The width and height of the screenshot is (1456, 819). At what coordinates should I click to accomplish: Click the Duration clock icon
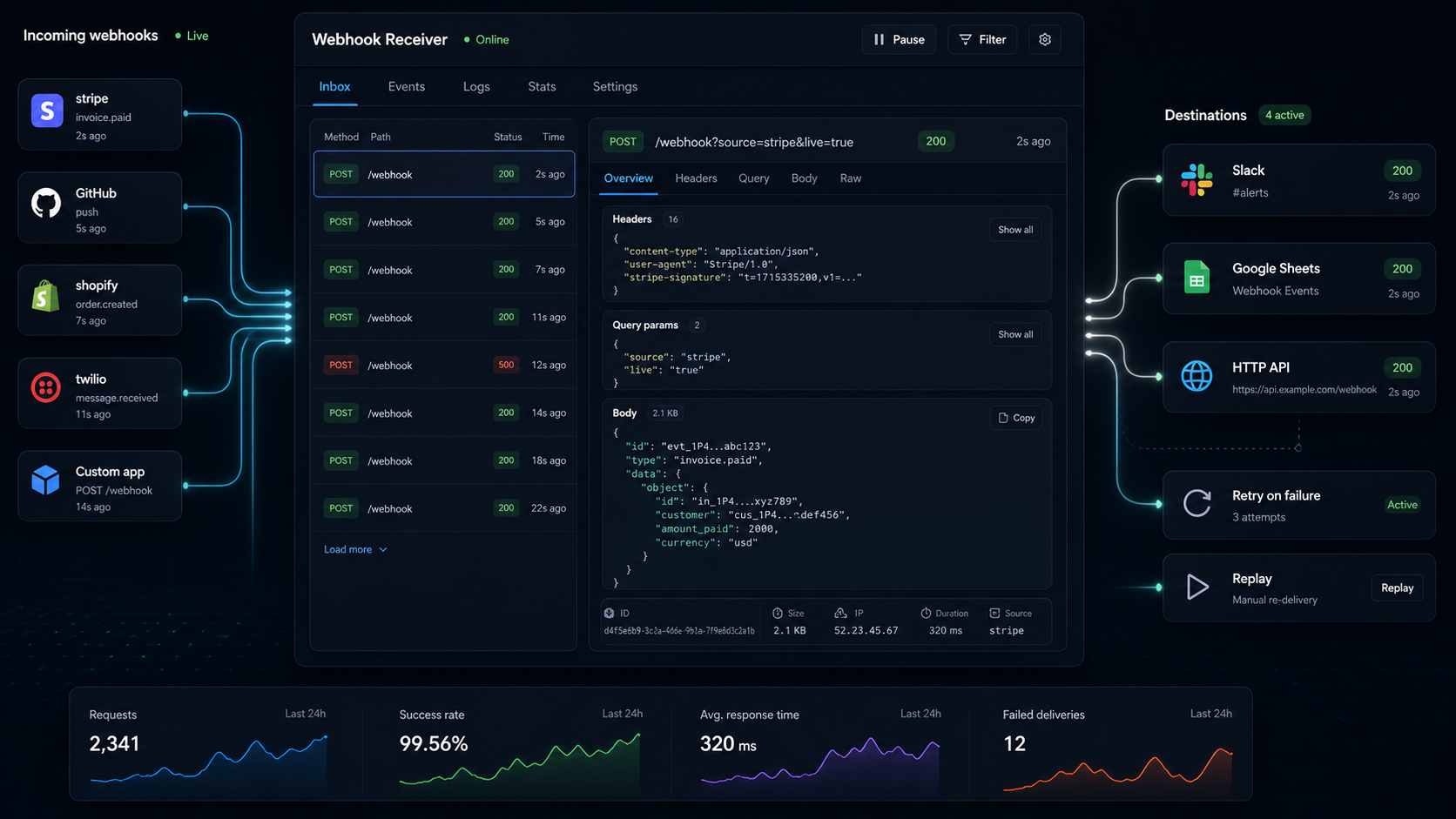tap(926, 613)
